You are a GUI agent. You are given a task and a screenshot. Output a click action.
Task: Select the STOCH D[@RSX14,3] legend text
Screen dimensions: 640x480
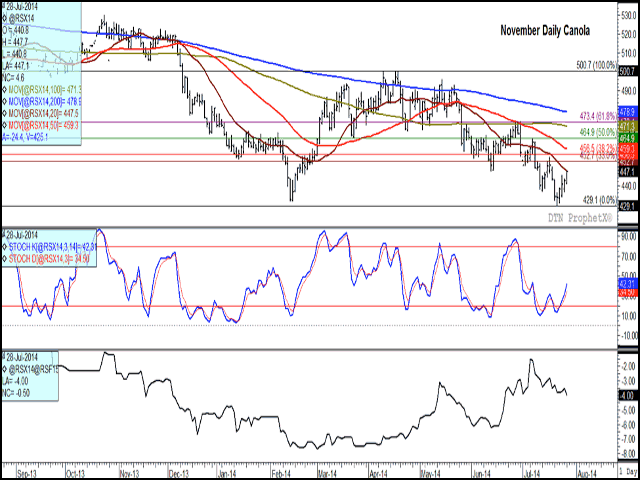tap(49, 258)
